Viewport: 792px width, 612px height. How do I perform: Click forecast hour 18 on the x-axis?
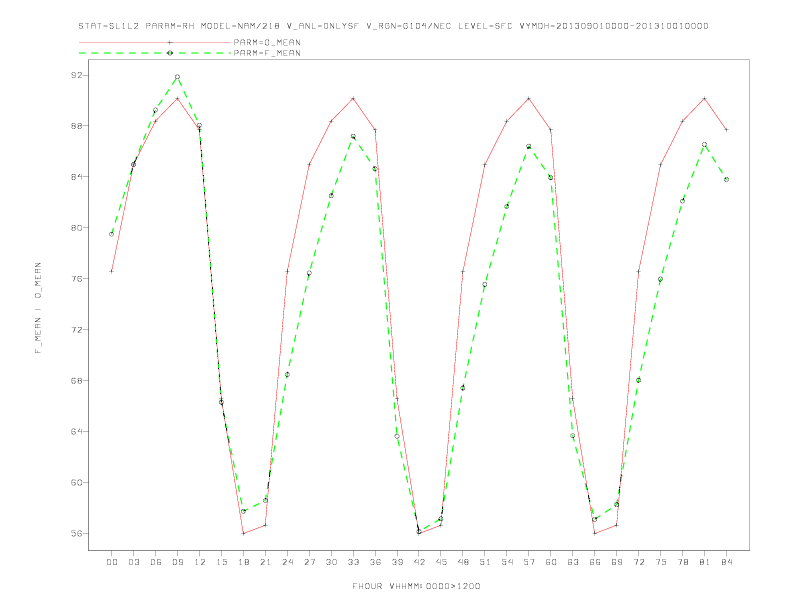coord(243,562)
